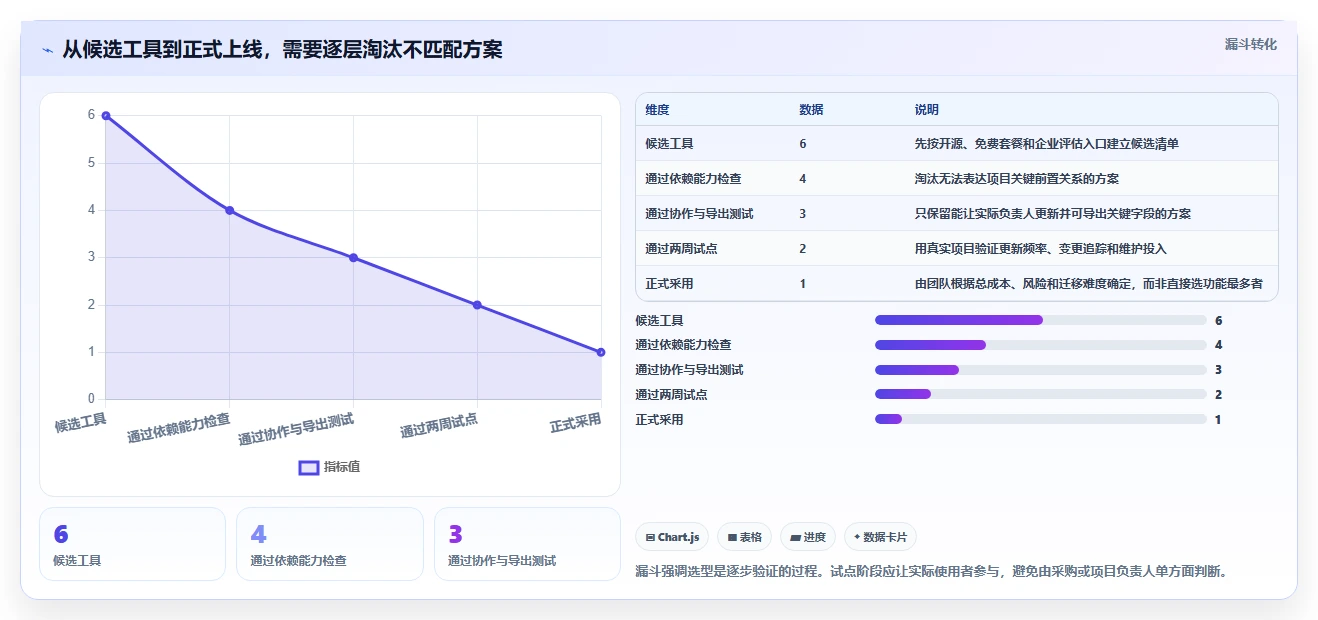Click the summary card showing 3 通过协作与导出测试
The width and height of the screenshot is (1318, 620).
click(x=528, y=544)
